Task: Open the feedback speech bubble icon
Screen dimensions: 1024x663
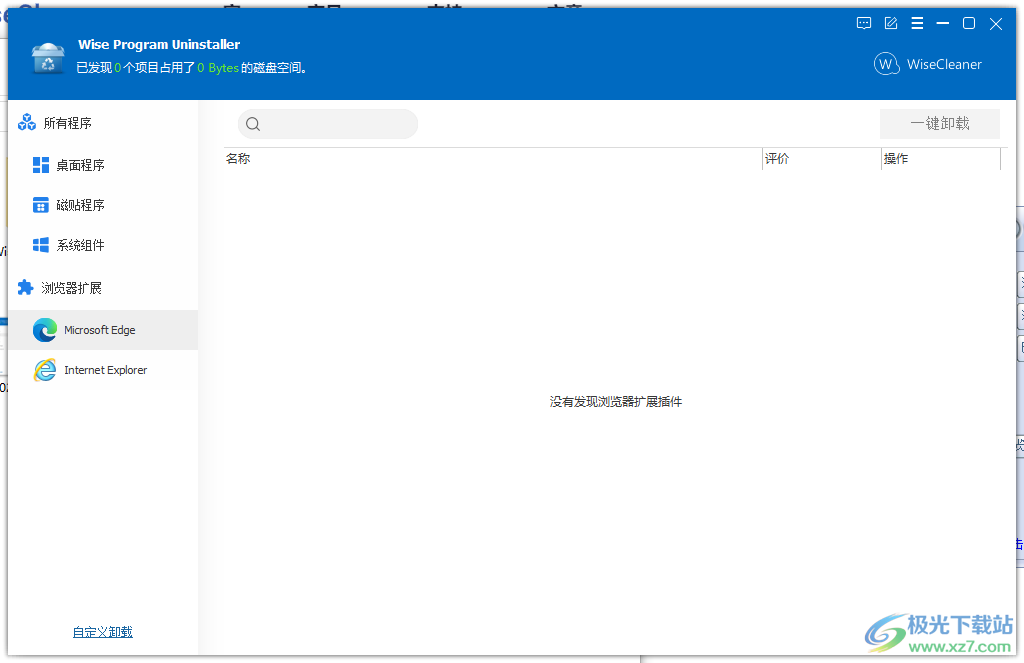Action: (863, 23)
